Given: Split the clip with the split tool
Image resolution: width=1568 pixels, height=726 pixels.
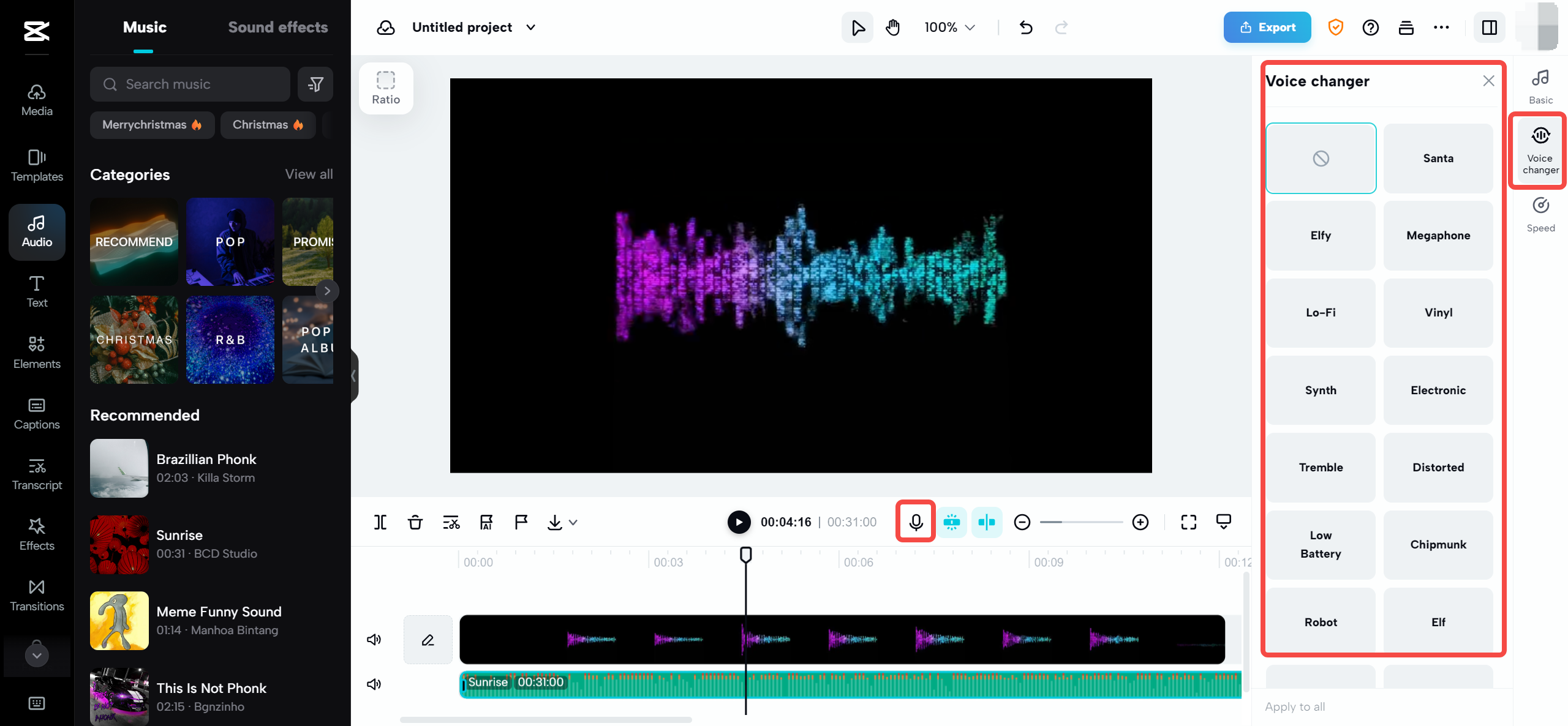Looking at the screenshot, I should coord(380,522).
